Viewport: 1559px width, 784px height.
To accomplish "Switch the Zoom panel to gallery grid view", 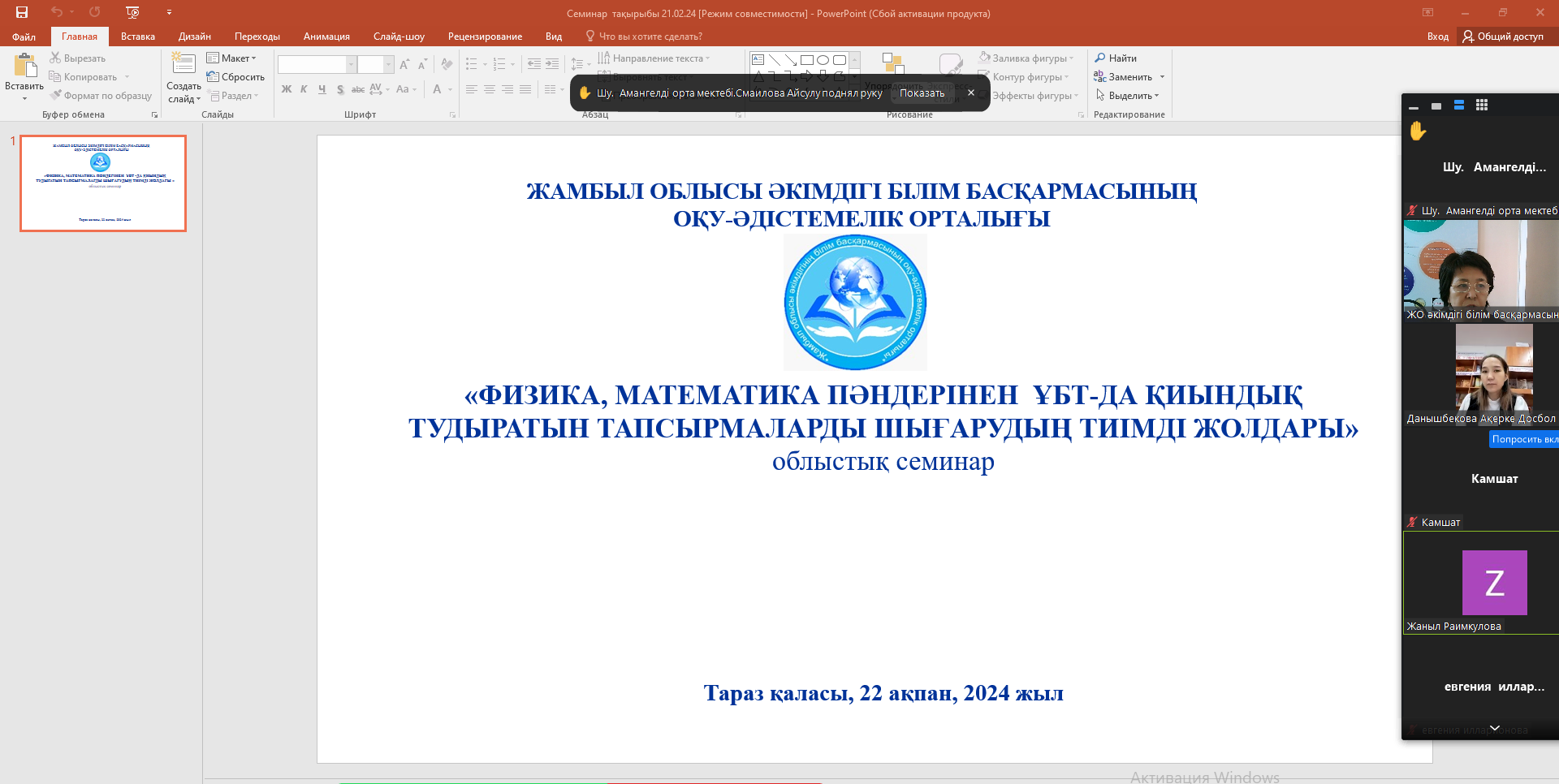I will pos(1482,105).
